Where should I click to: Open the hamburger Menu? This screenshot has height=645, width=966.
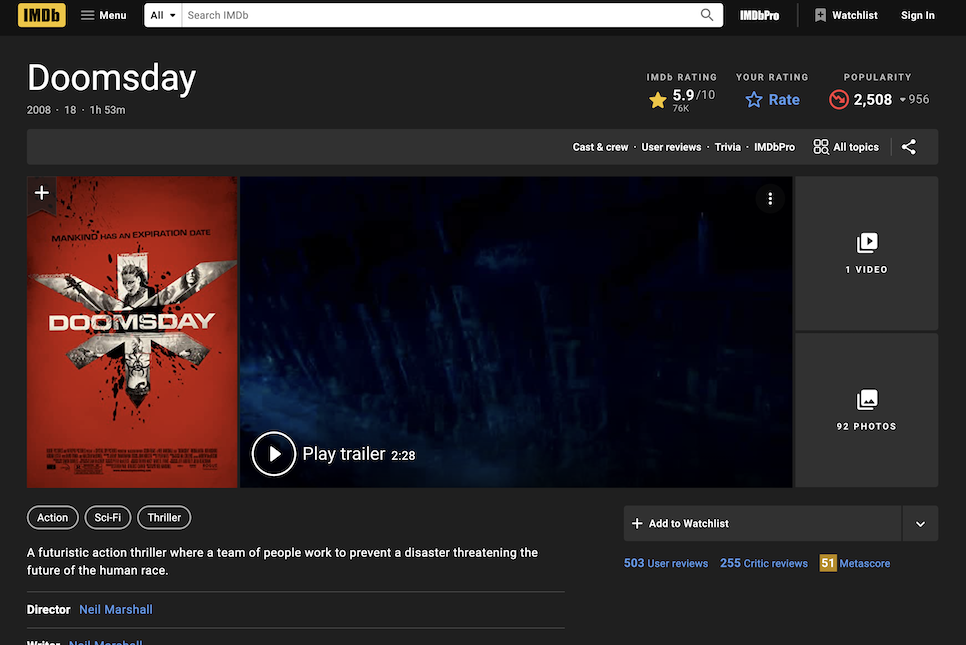coord(104,15)
